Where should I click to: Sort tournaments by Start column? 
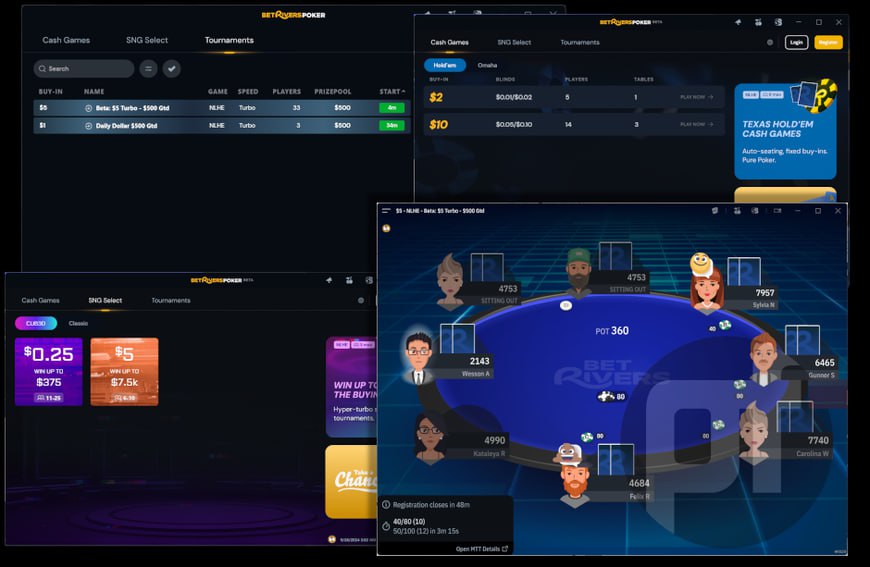click(x=392, y=92)
